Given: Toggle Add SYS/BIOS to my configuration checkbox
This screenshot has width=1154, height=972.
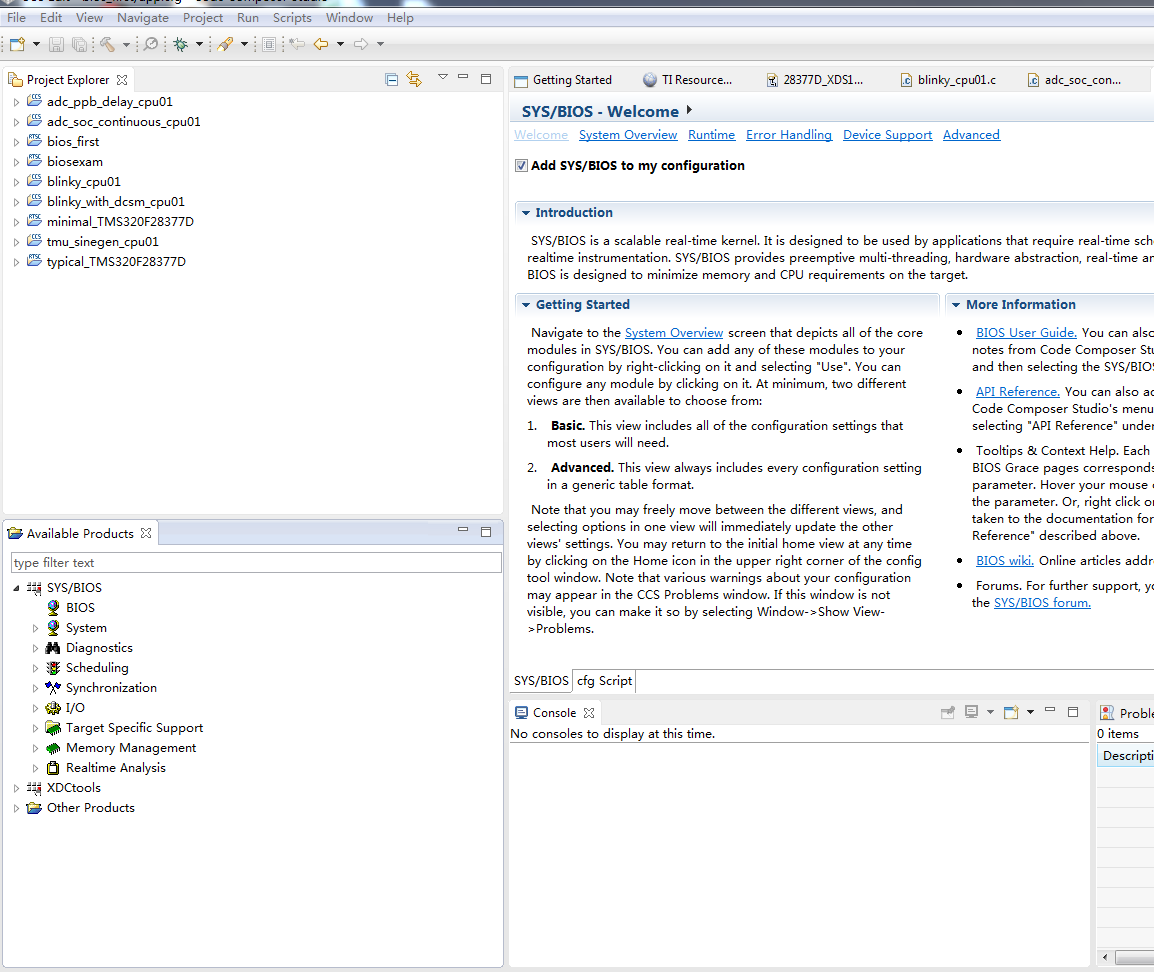Looking at the screenshot, I should (521, 166).
